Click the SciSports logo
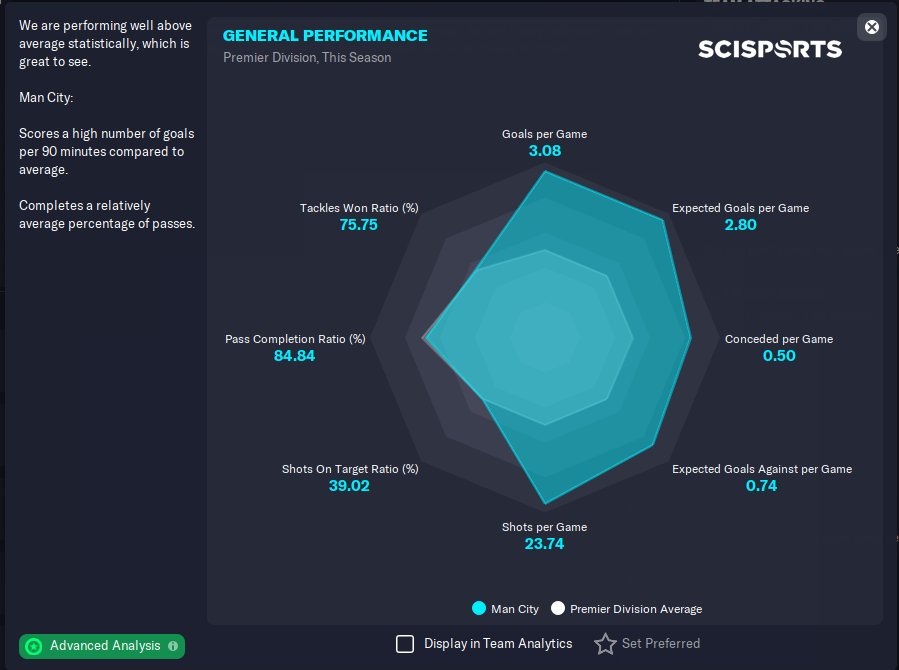Viewport: 899px width, 670px height. point(769,48)
